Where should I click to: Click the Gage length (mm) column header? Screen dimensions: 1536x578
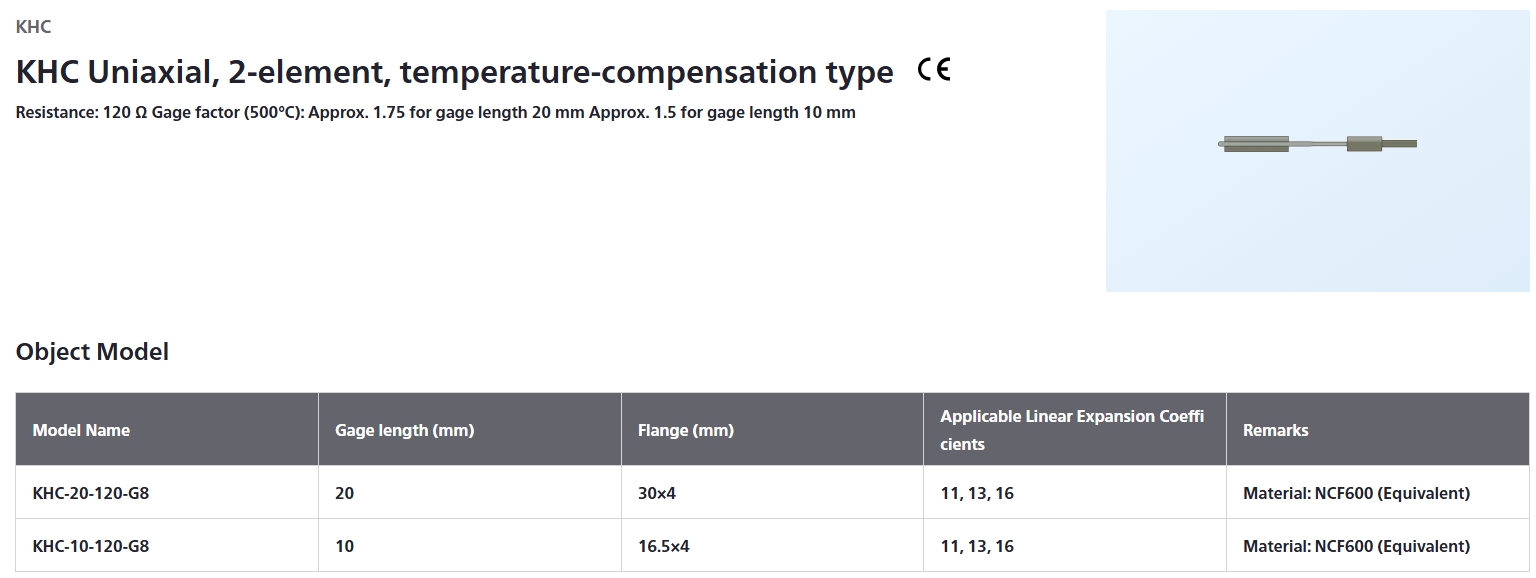(404, 430)
